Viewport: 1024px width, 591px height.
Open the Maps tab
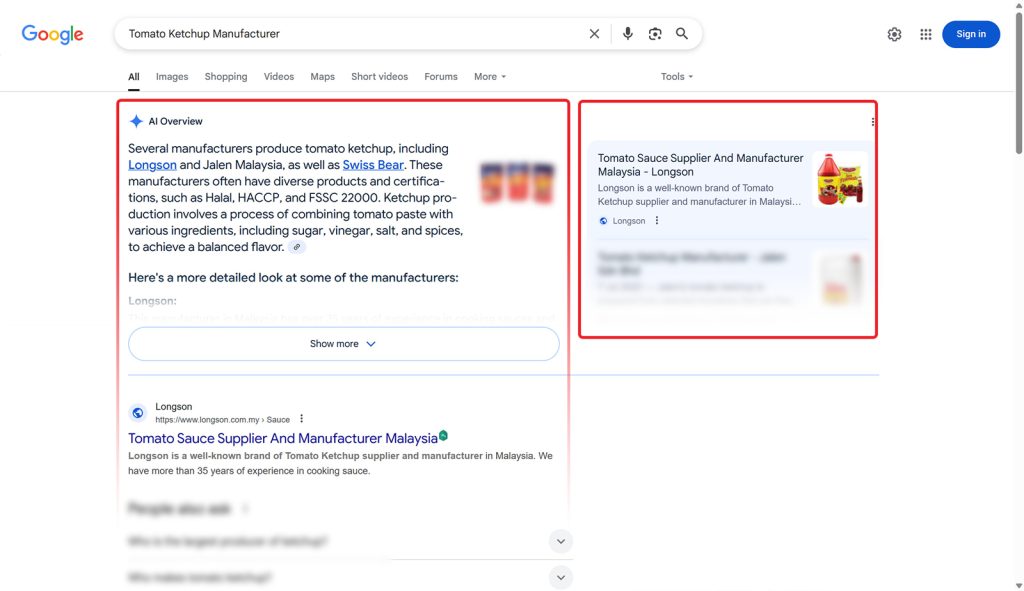[x=323, y=76]
